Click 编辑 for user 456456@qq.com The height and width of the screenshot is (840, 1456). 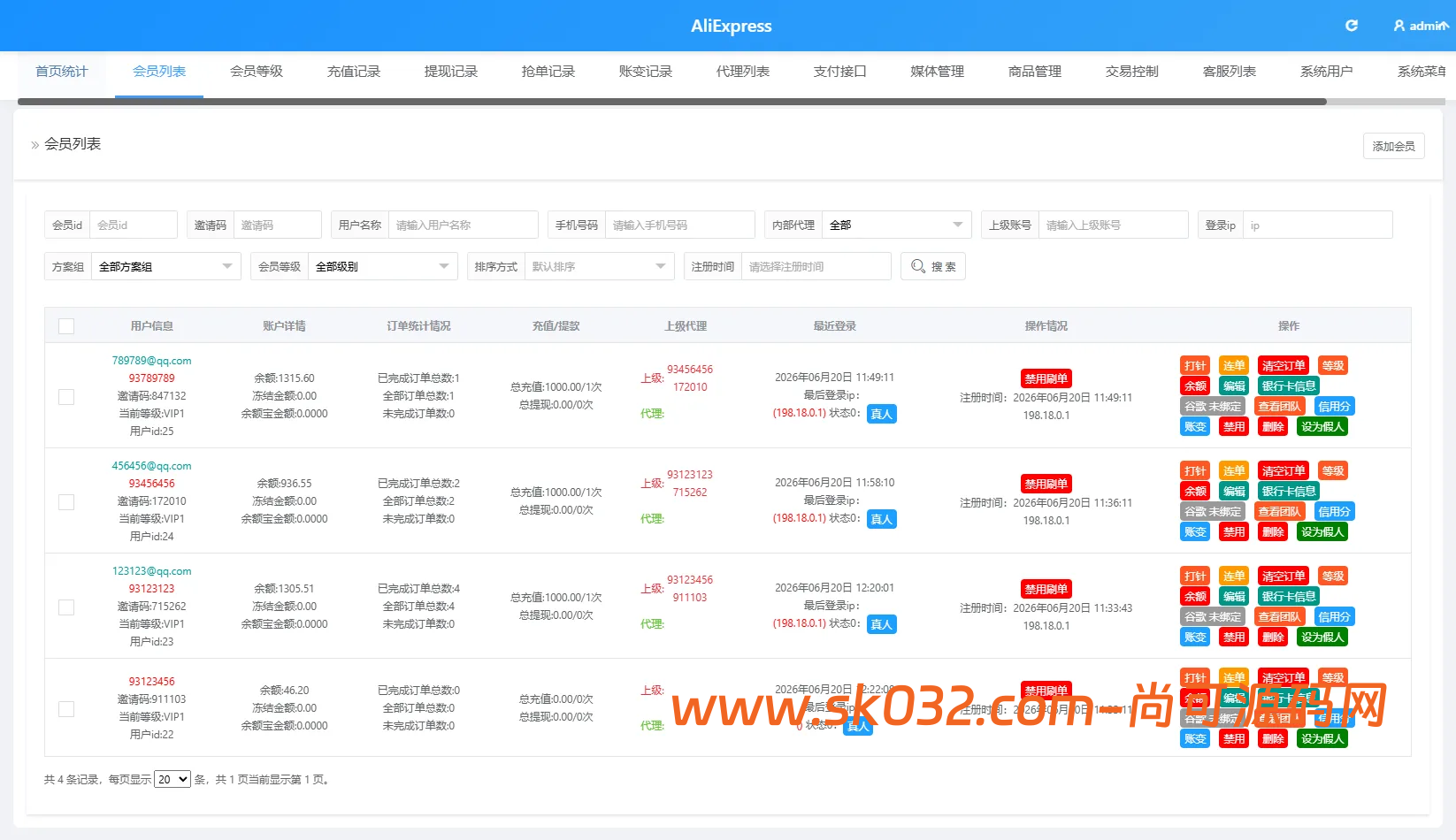pyautogui.click(x=1234, y=492)
